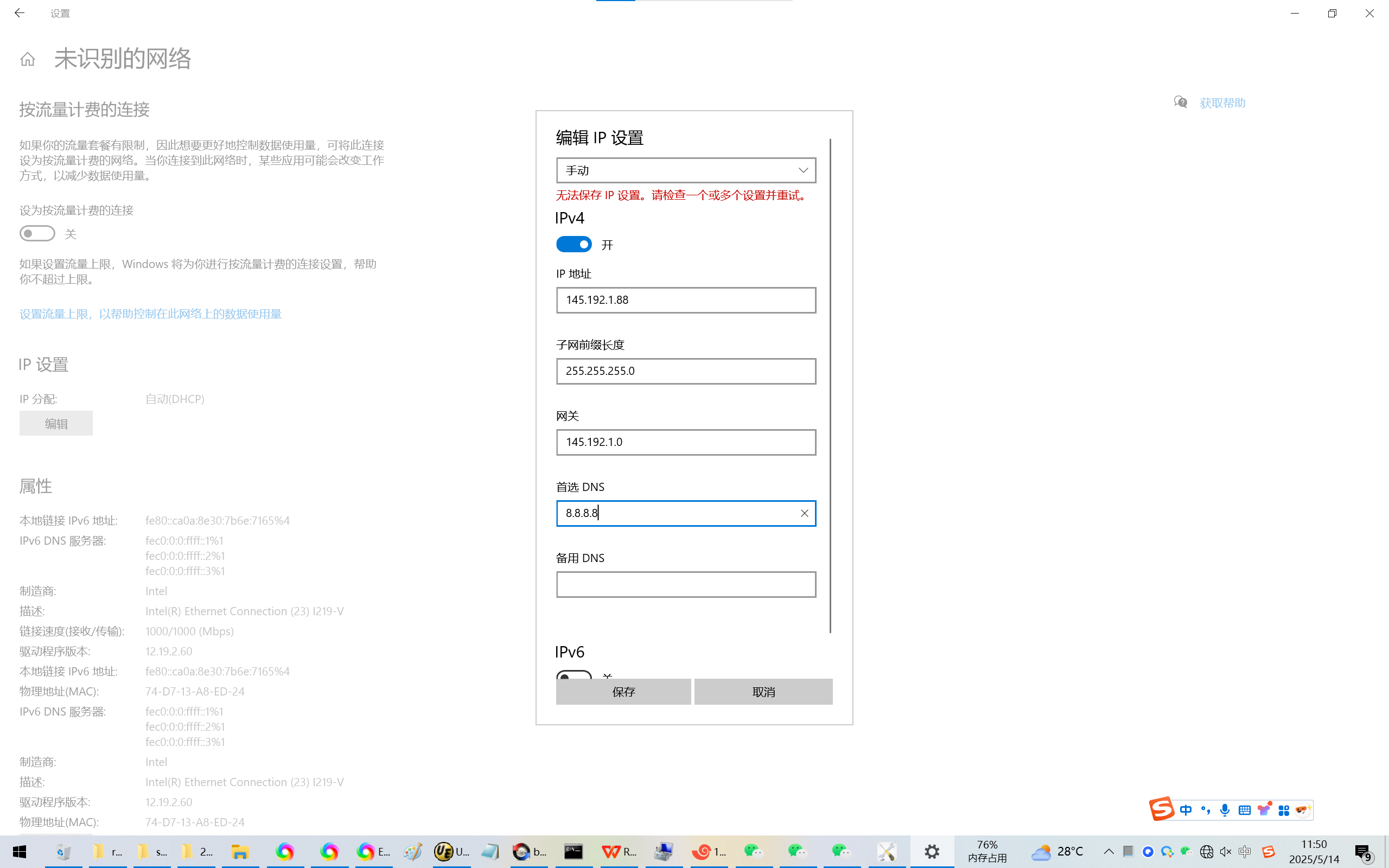Open Windows Start menu
1389x868 pixels.
tap(20, 852)
